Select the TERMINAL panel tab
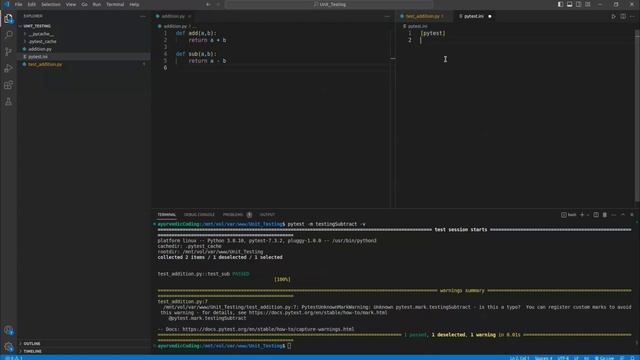 point(167,215)
